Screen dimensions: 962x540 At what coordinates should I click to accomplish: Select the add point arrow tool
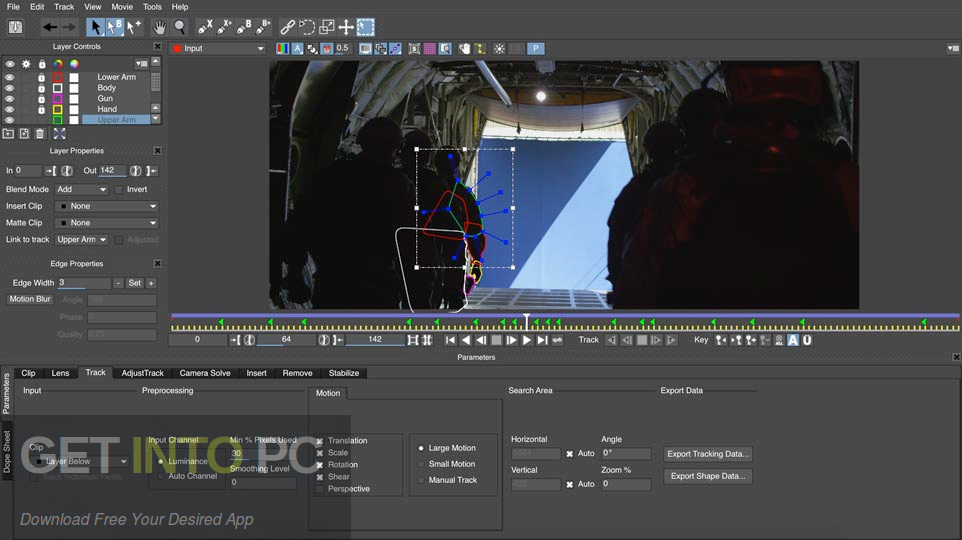point(134,27)
